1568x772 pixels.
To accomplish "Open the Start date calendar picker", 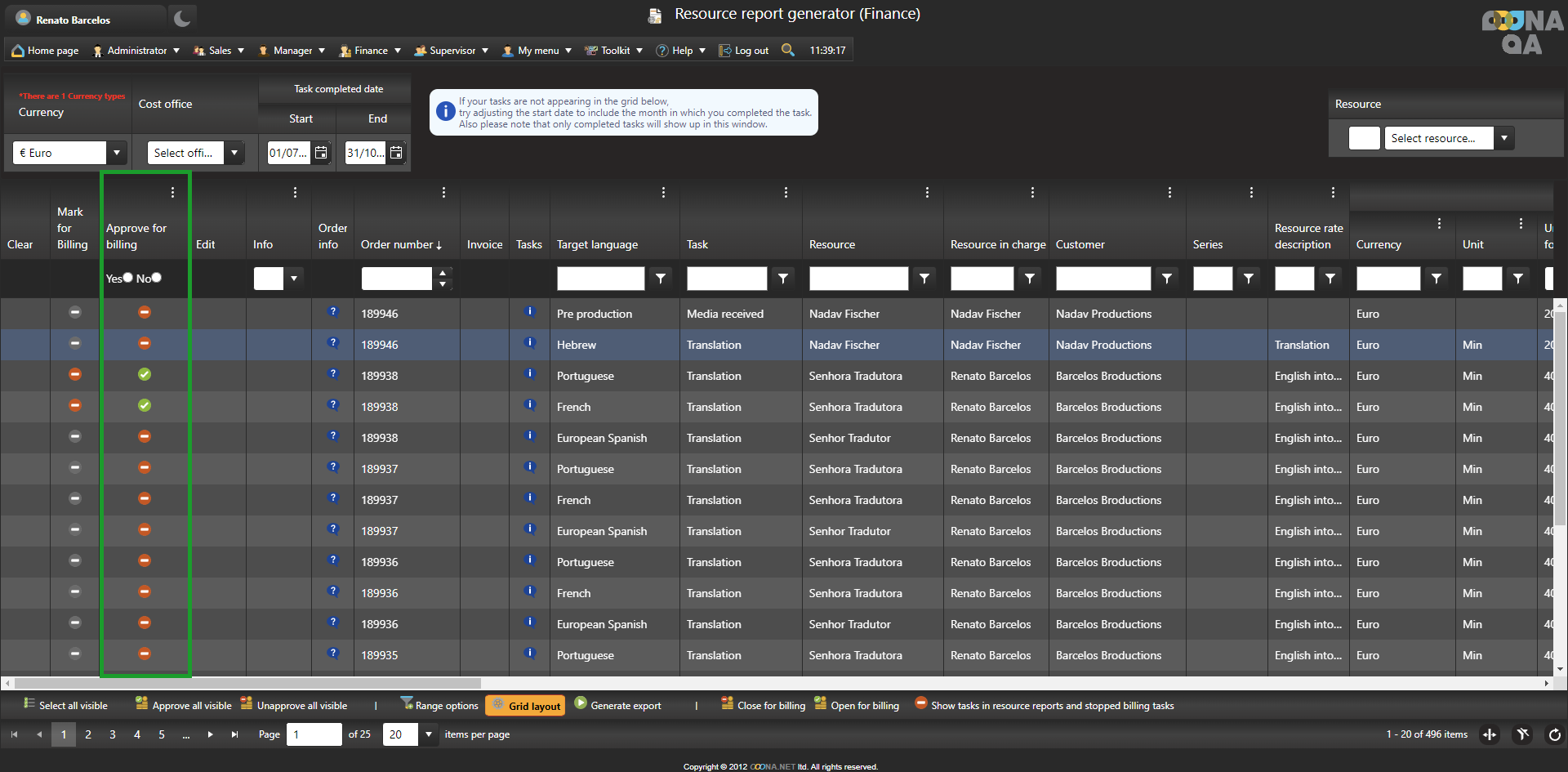I will (321, 153).
